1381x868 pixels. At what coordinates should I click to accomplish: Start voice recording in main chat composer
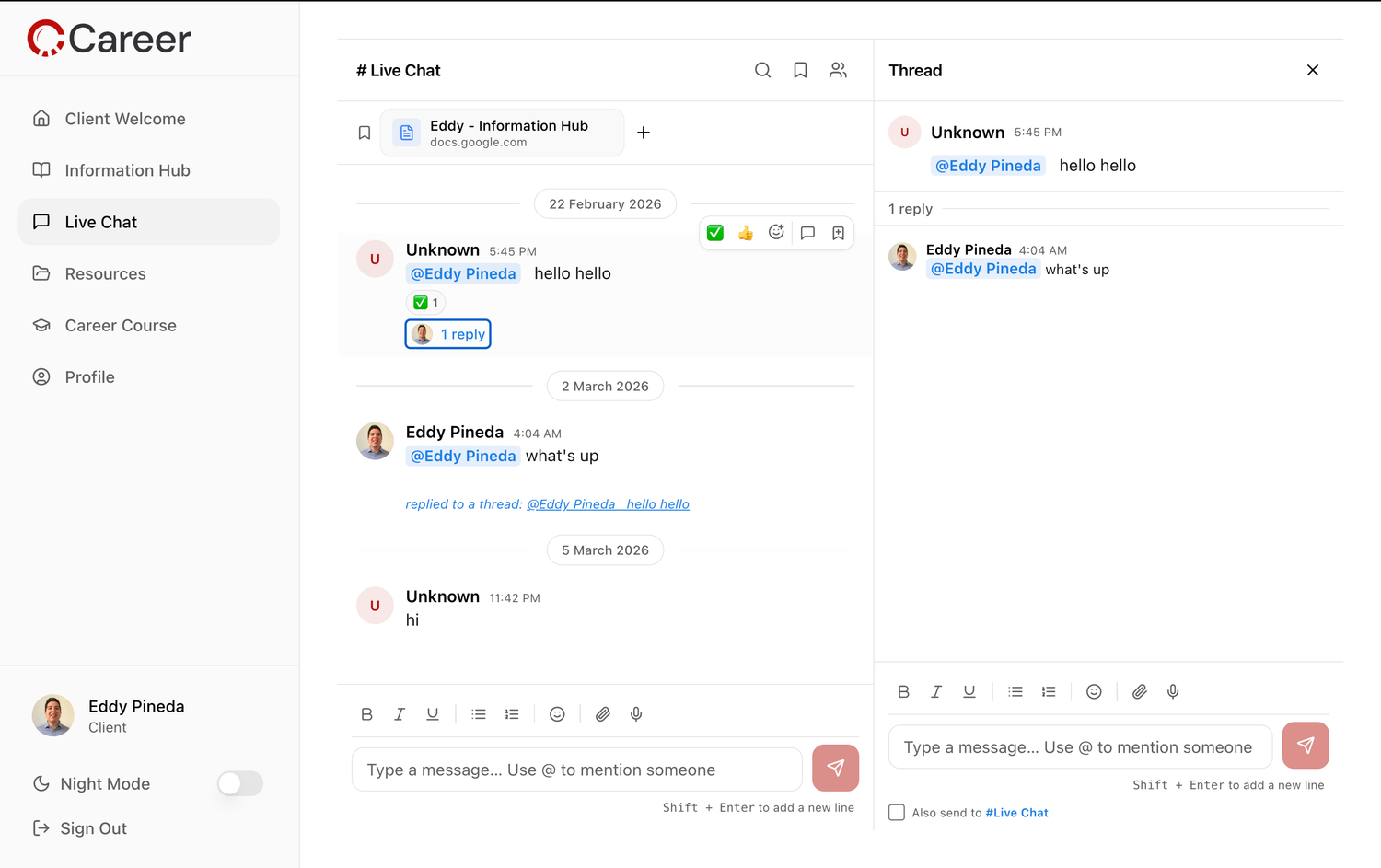click(x=636, y=714)
